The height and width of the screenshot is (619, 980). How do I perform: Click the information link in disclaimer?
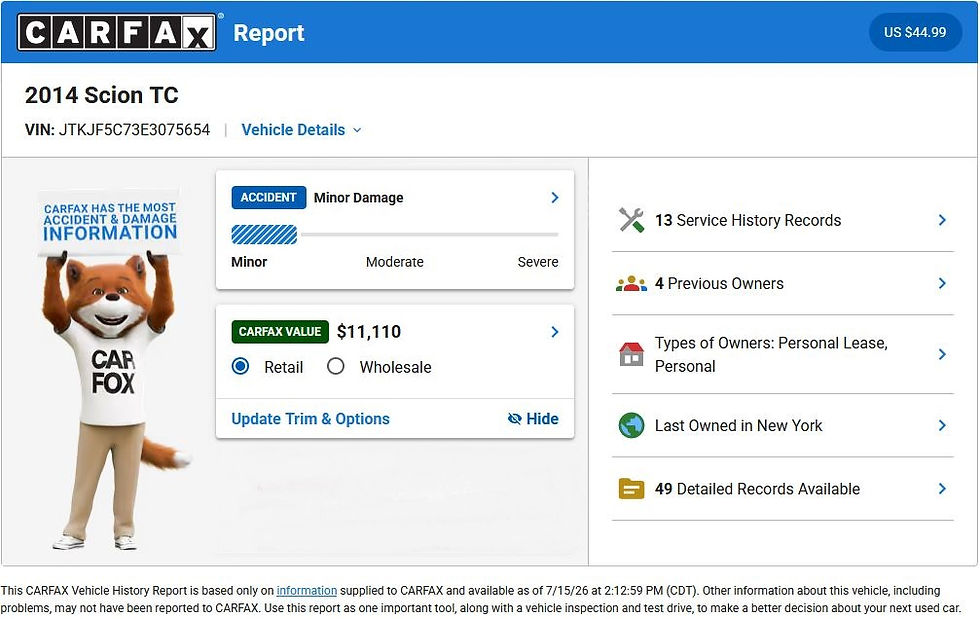click(x=306, y=591)
